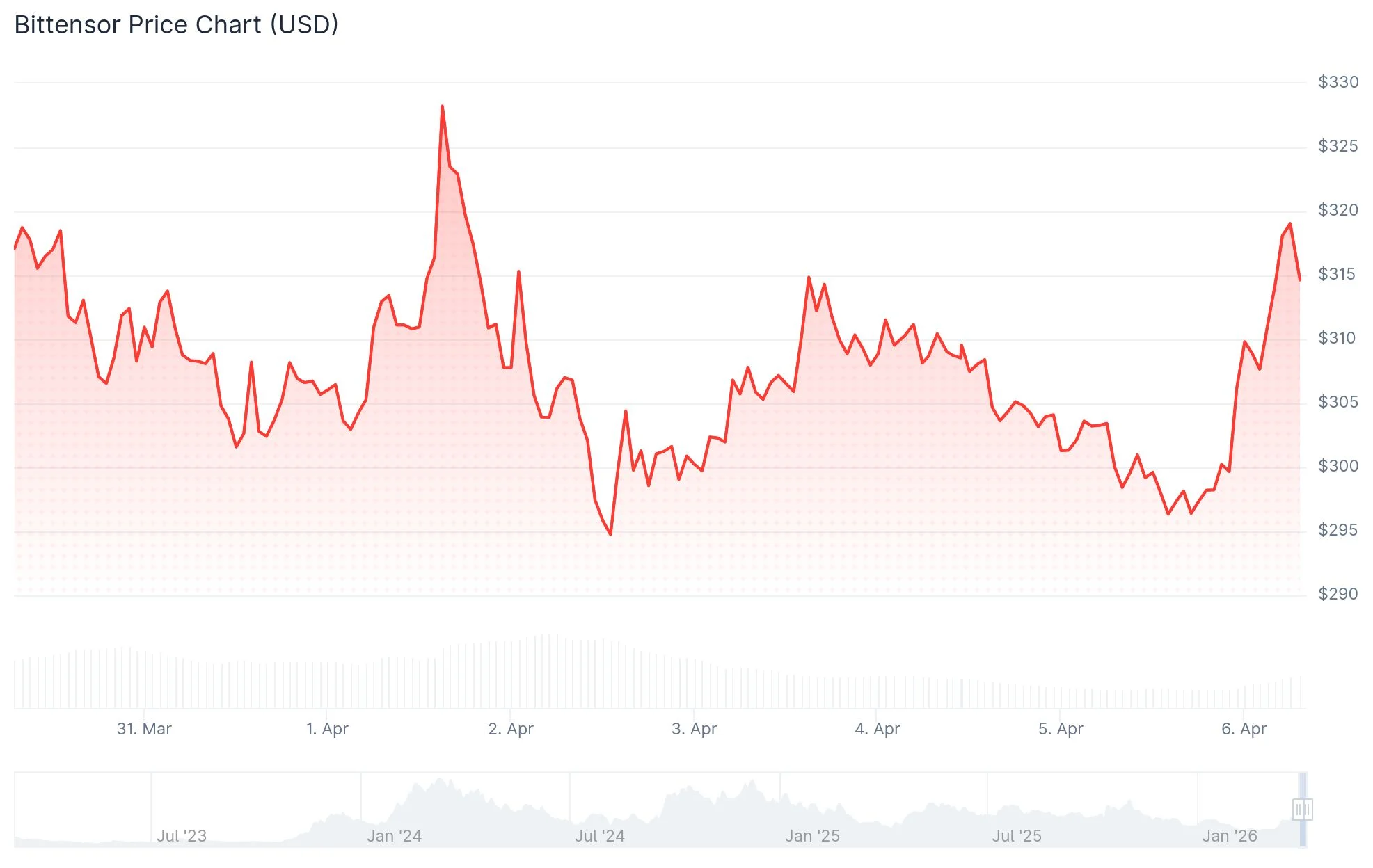
Task: Jump to Jul '24 in the navigator
Action: [600, 836]
